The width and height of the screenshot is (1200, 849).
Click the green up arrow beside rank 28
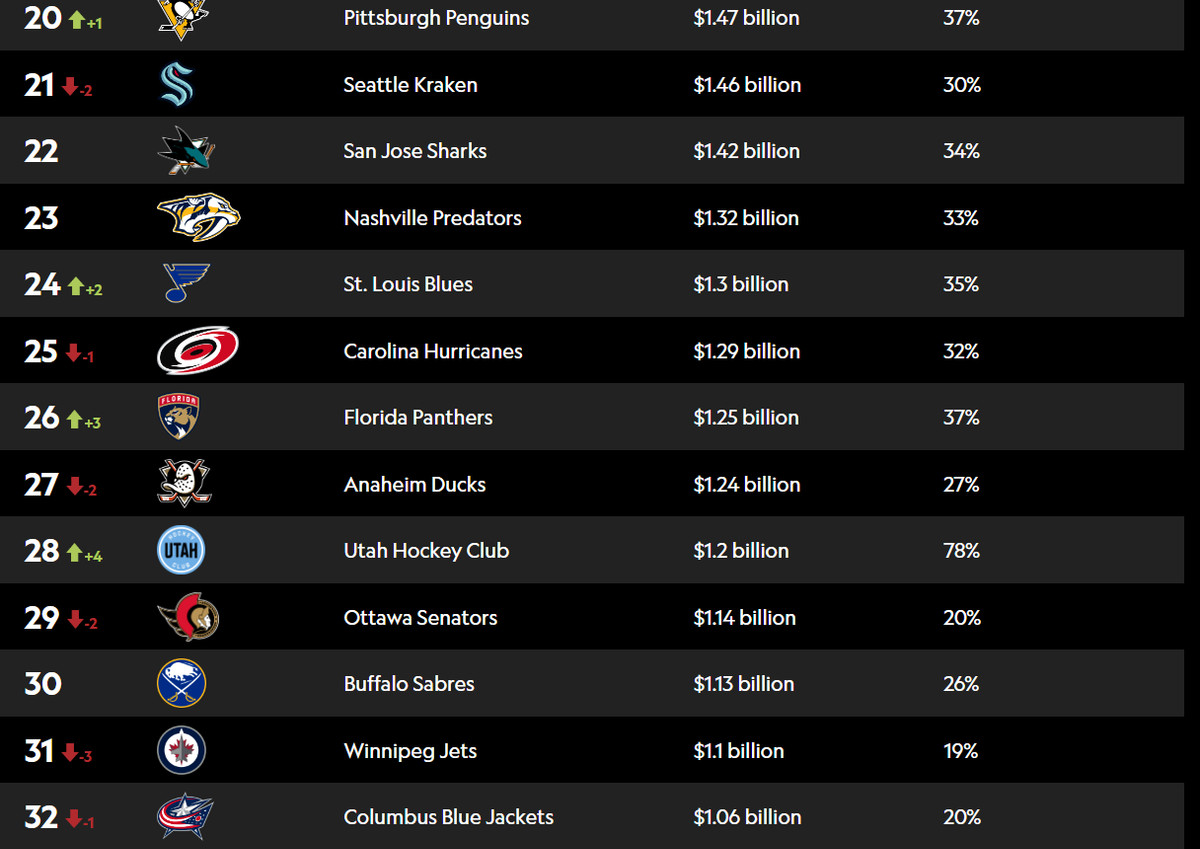[x=76, y=553]
